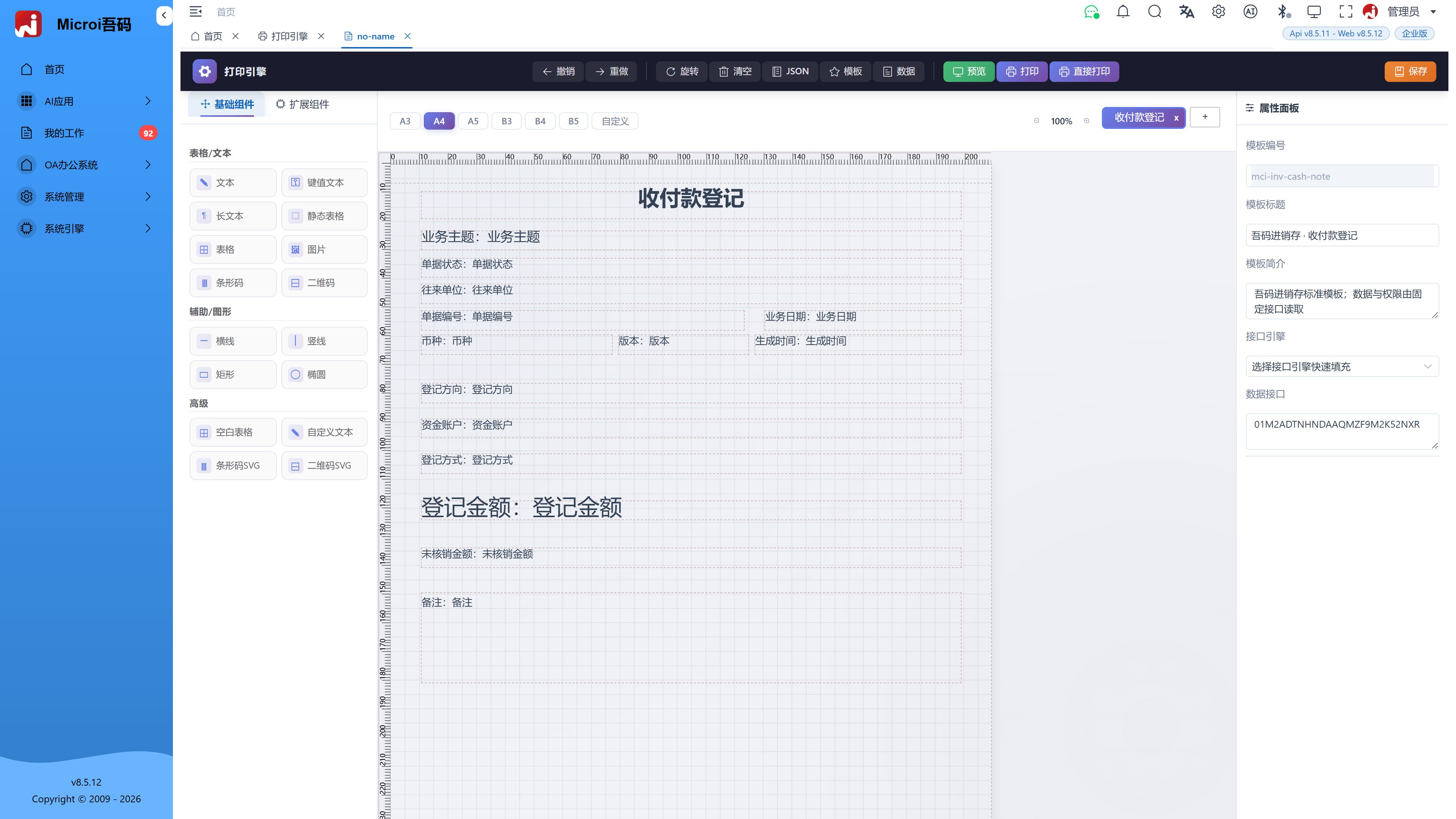Switch to the 扩展组件 tab

point(303,104)
